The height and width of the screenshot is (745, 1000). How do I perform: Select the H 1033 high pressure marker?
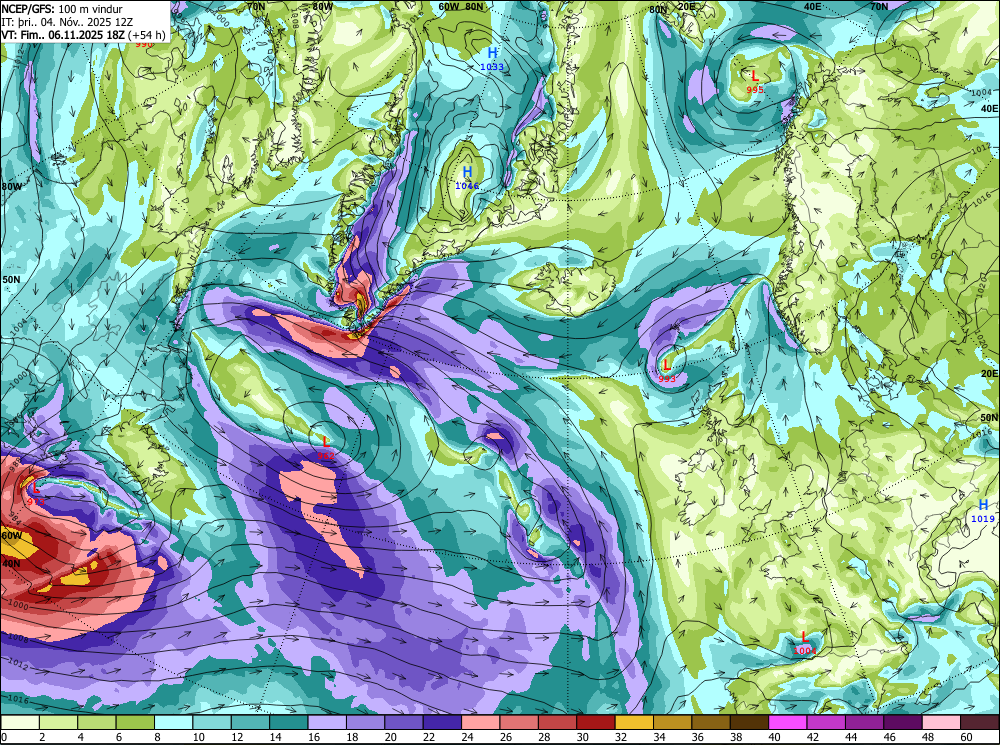pyautogui.click(x=492, y=59)
